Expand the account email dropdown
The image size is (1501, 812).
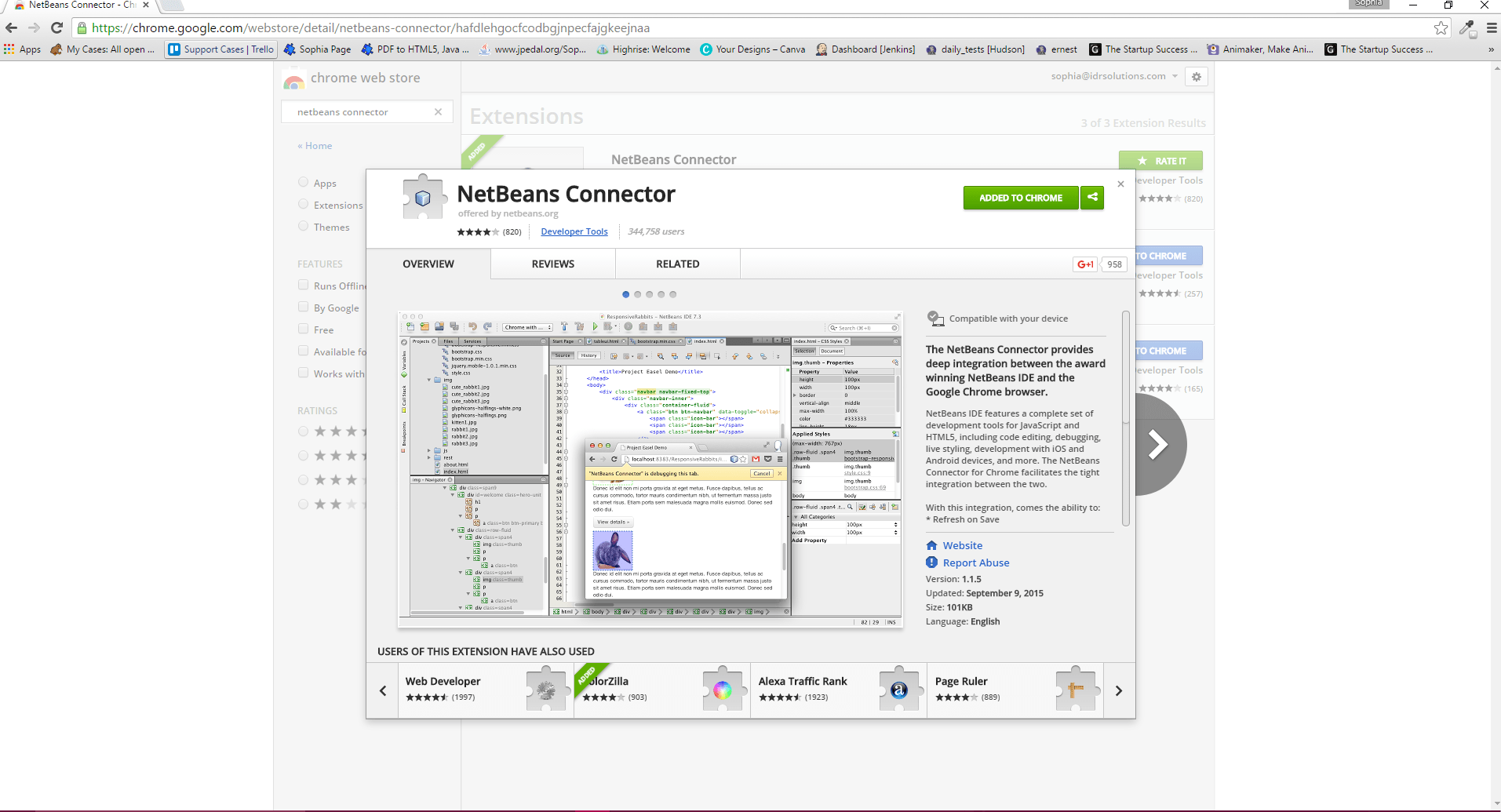1175,76
